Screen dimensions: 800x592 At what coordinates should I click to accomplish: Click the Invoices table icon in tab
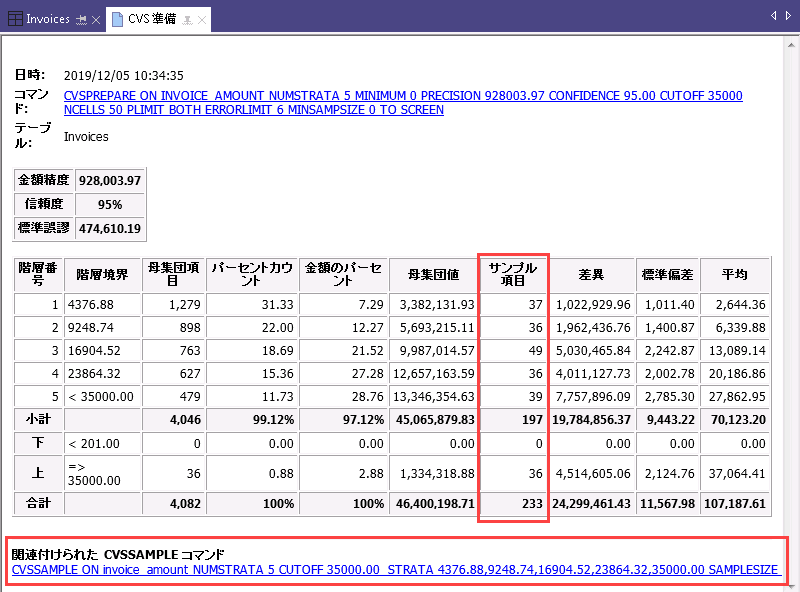pyautogui.click(x=15, y=19)
